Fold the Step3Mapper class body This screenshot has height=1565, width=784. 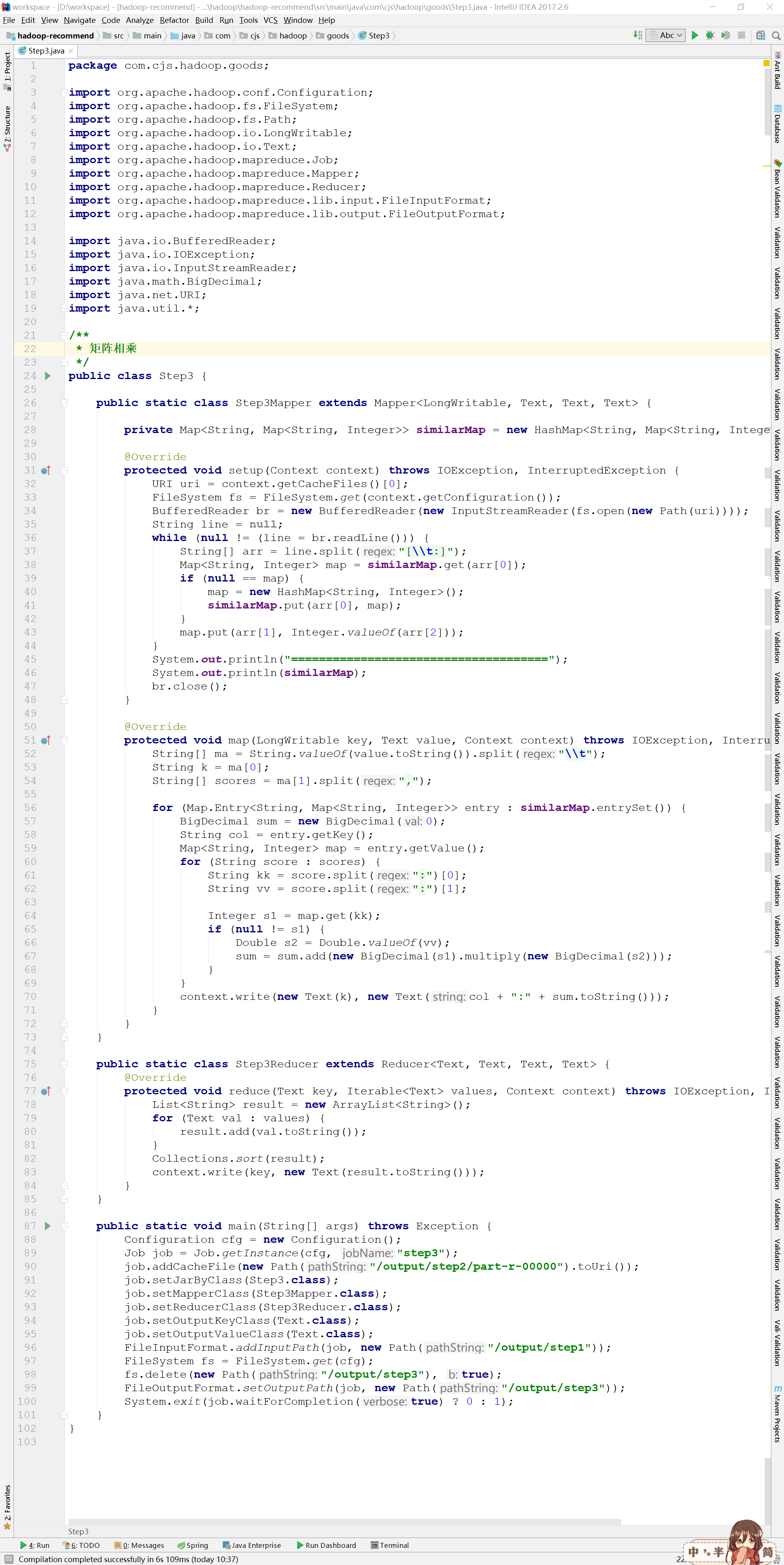click(x=64, y=403)
